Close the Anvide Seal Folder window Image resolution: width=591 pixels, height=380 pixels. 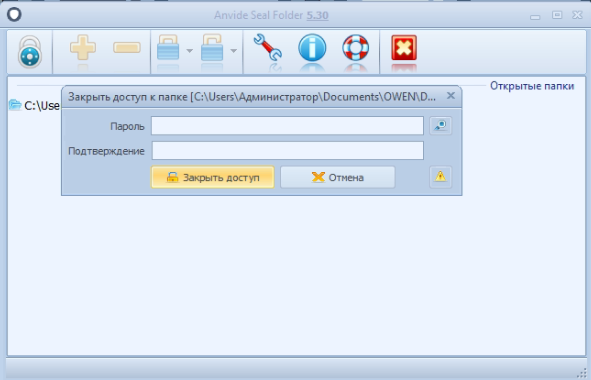point(577,15)
